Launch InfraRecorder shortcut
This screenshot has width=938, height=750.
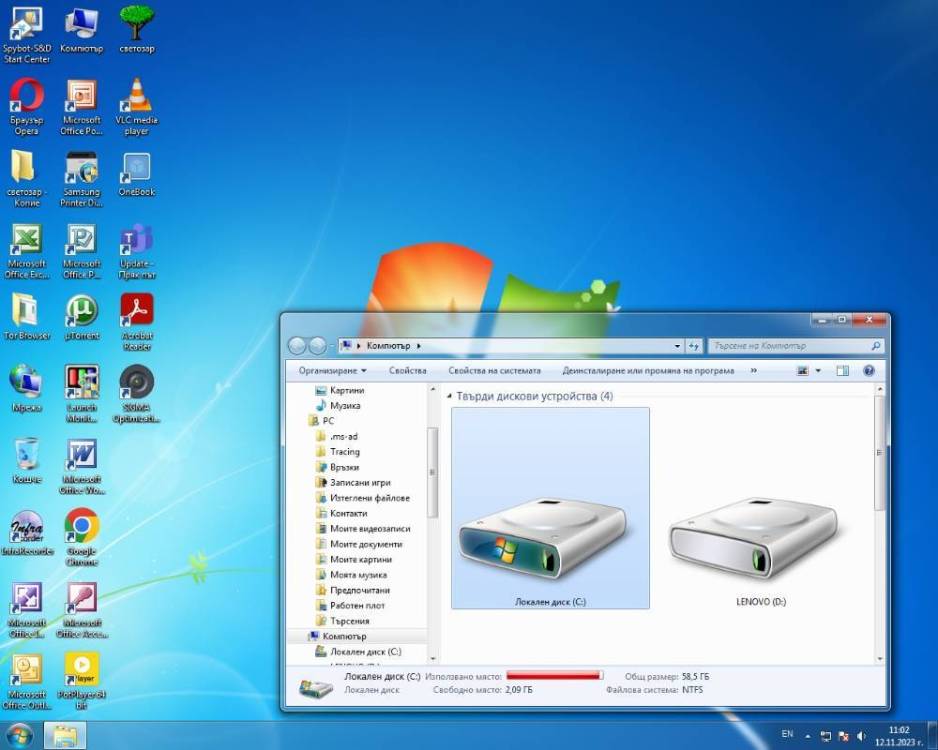pos(26,532)
